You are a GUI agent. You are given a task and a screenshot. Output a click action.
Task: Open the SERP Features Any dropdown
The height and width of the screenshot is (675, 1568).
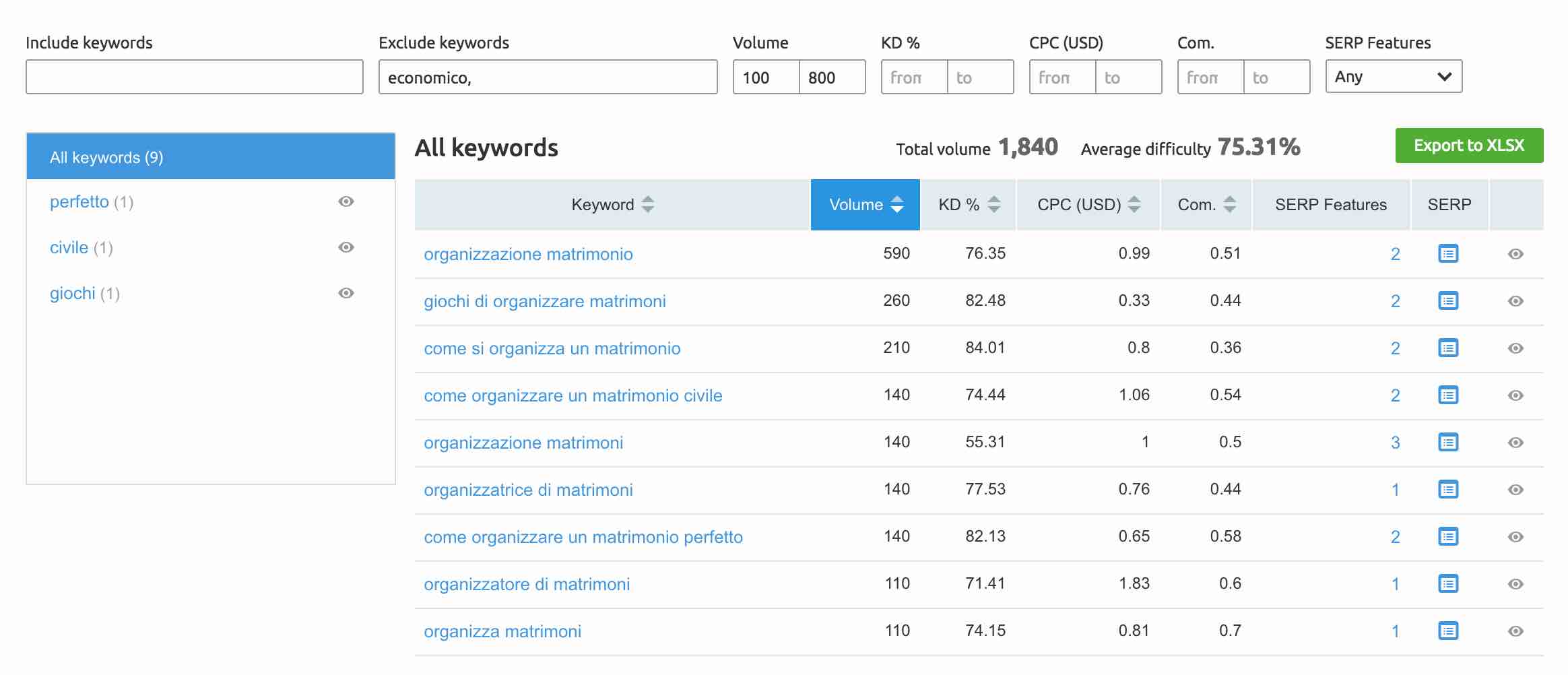[1394, 77]
